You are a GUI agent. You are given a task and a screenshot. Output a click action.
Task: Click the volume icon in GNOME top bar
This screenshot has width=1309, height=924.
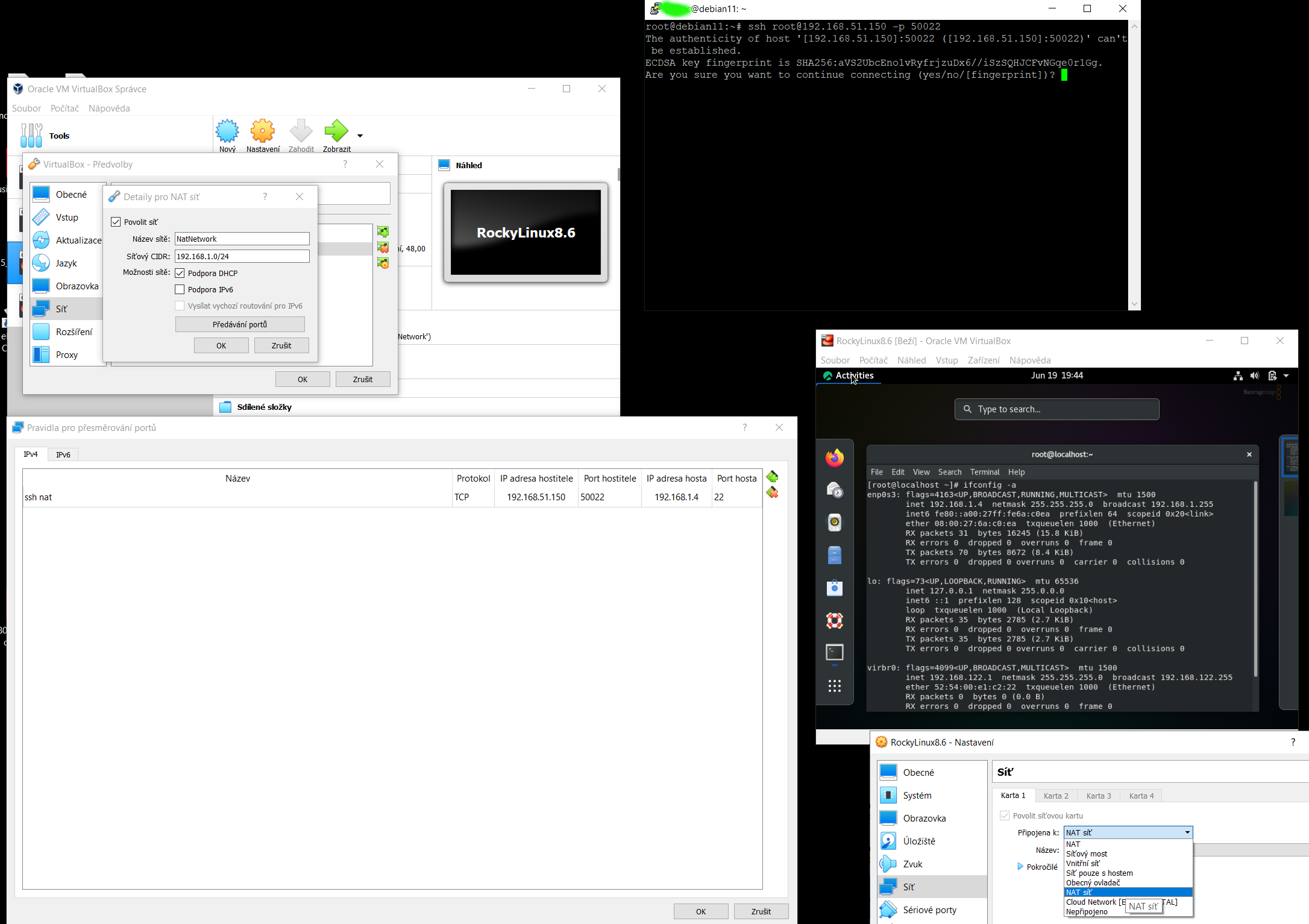(x=1255, y=376)
